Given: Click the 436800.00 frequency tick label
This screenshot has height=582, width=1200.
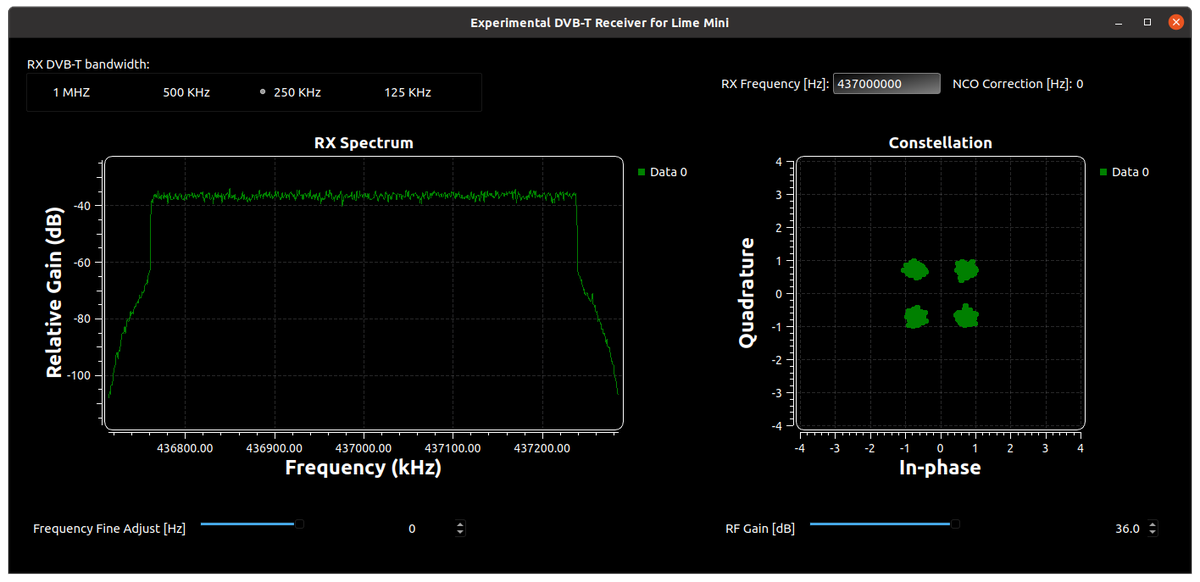Looking at the screenshot, I should pyautogui.click(x=185, y=448).
